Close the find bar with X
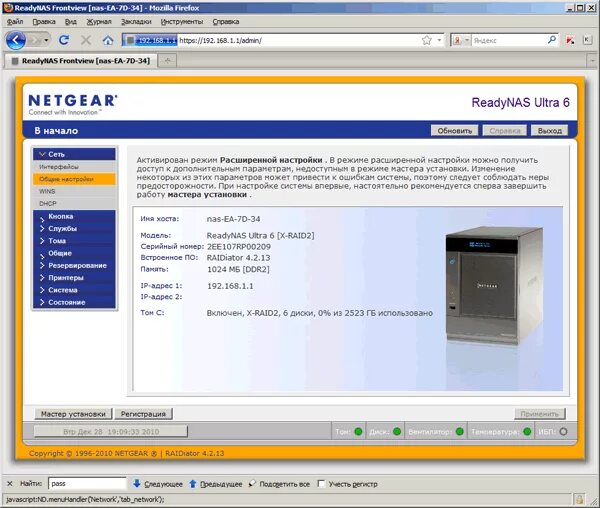600x508 pixels. pyautogui.click(x=10, y=484)
